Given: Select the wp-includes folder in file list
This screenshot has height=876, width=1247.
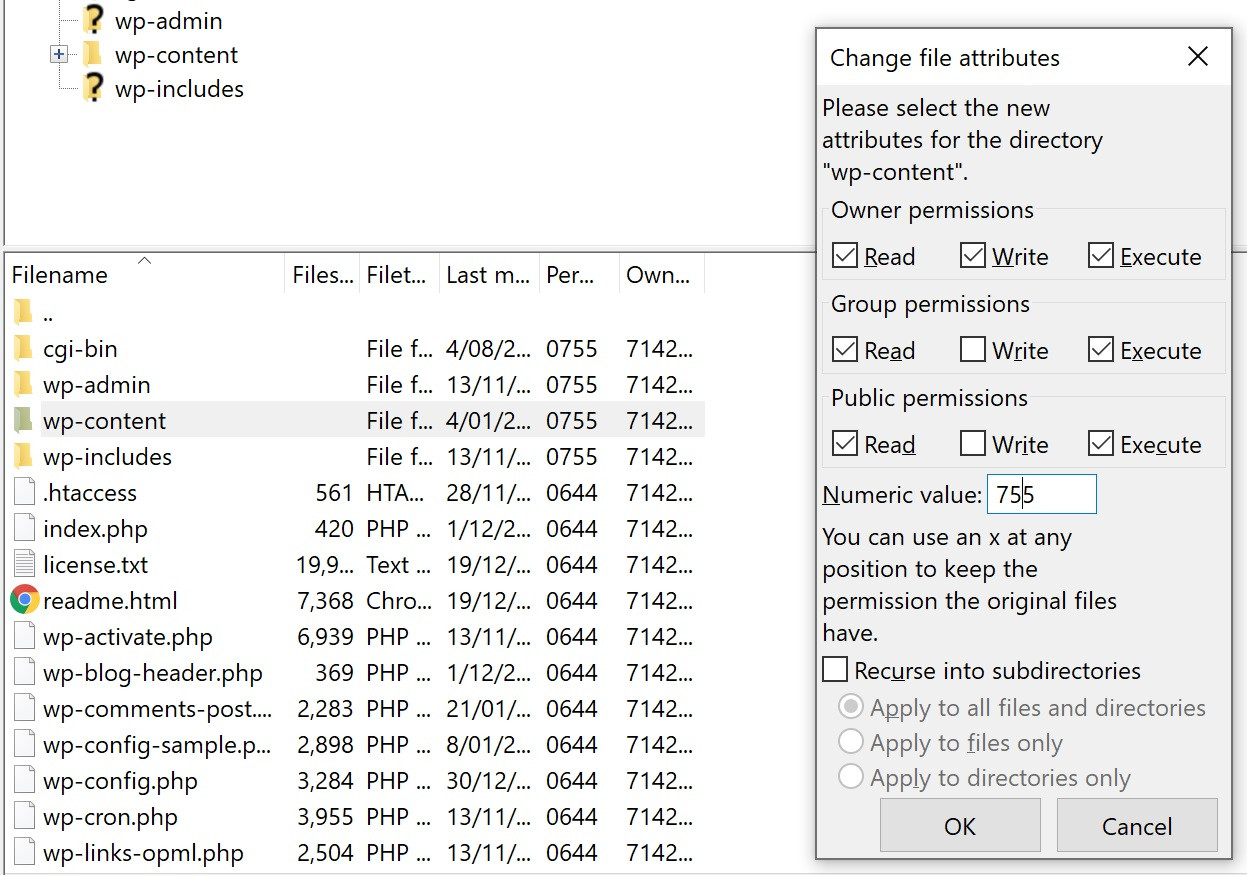Looking at the screenshot, I should (x=107, y=457).
